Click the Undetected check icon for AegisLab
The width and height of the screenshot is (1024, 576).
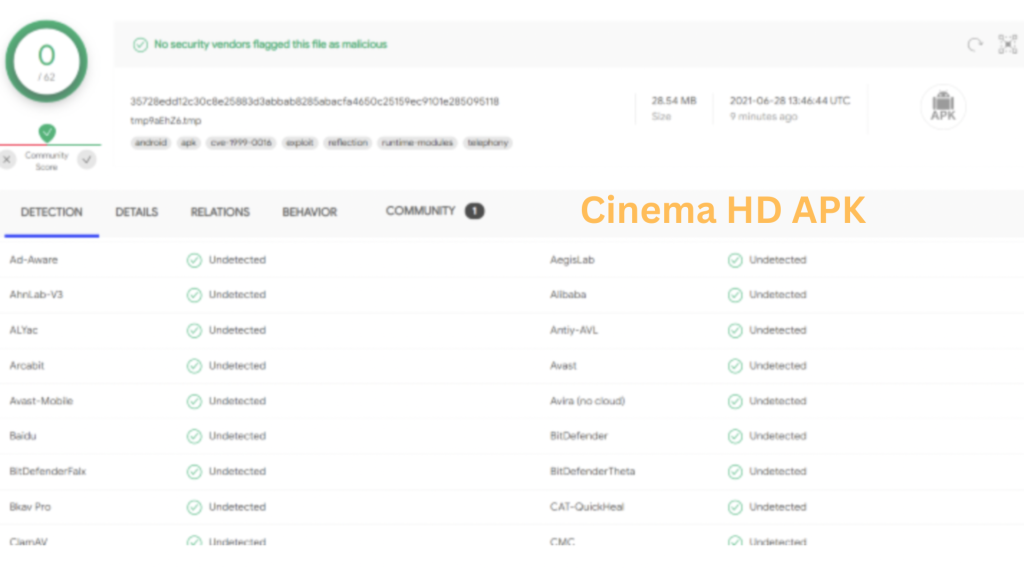point(735,261)
